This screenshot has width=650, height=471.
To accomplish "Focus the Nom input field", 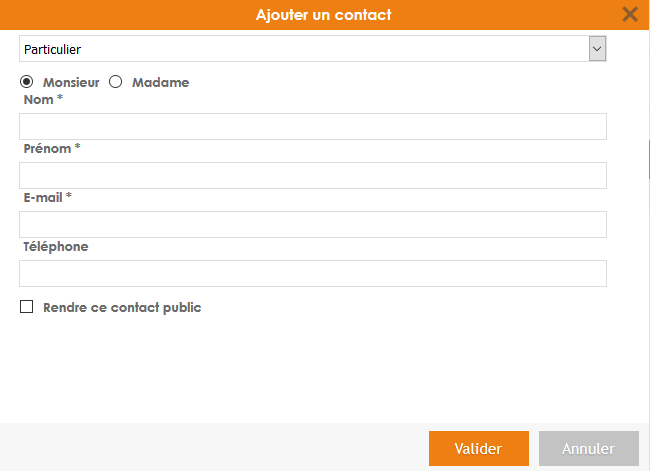I will click(x=313, y=126).
